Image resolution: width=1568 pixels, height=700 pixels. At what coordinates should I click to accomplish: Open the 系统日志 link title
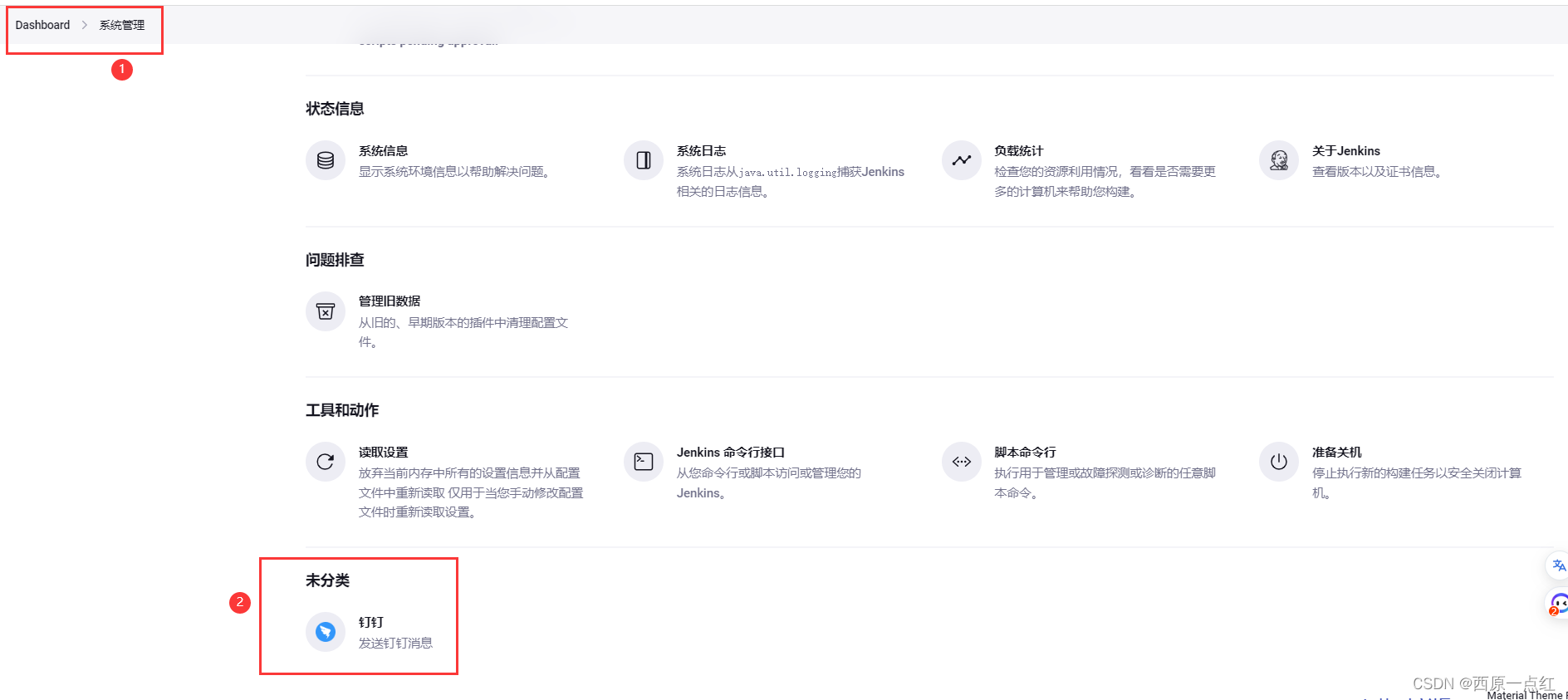pyautogui.click(x=702, y=151)
